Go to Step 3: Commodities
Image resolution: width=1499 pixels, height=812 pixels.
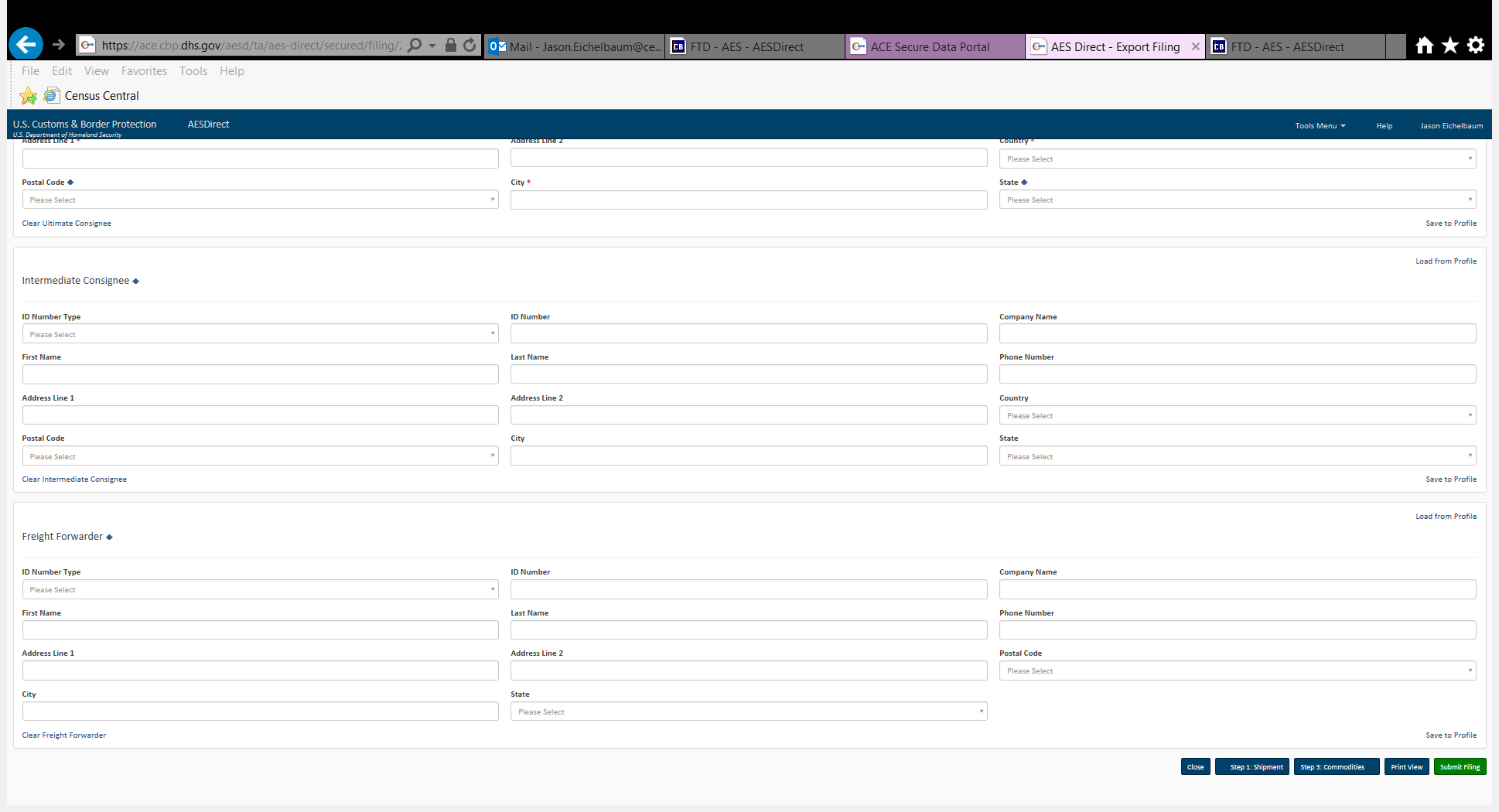[1335, 767]
